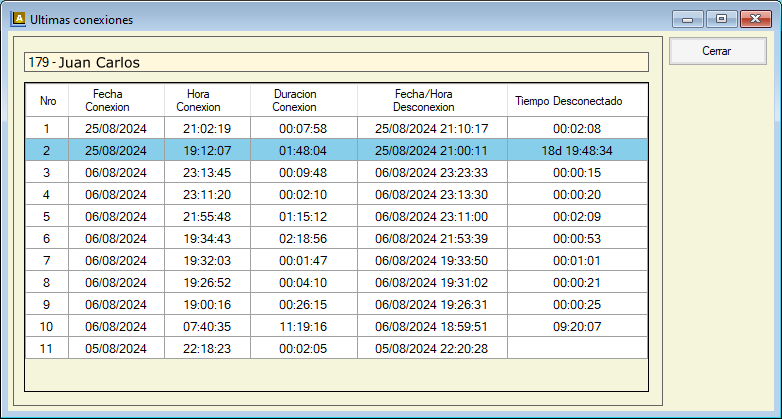Click the Tiempo Desconectado column header

pos(568,100)
